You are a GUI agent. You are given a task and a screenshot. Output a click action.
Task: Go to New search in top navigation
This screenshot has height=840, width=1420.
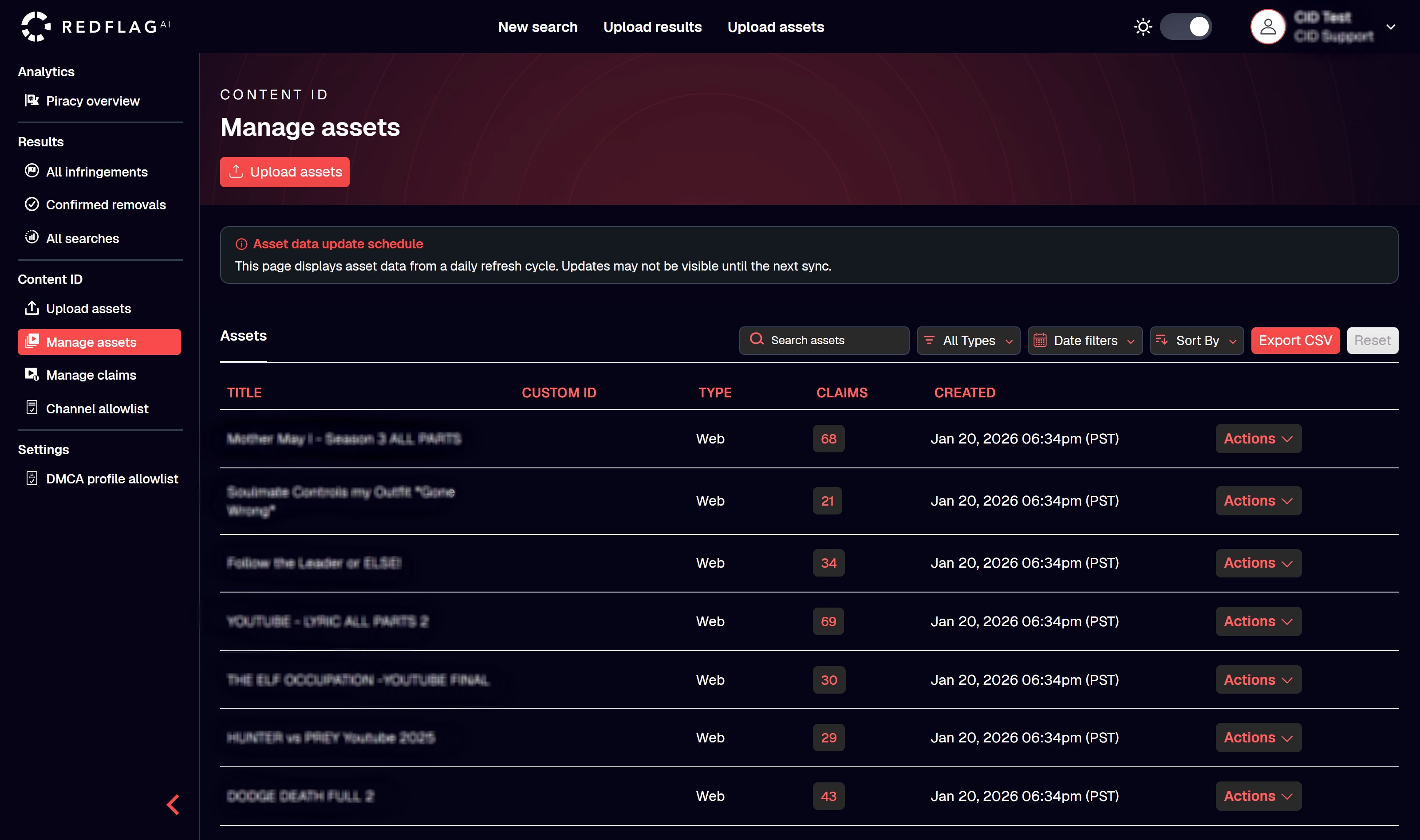[x=537, y=27]
